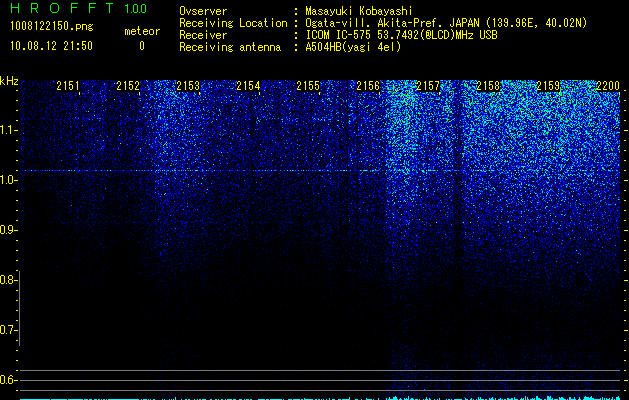Image resolution: width=629 pixels, height=400 pixels.
Task: Click the meteor count value 0
Action: click(142, 46)
